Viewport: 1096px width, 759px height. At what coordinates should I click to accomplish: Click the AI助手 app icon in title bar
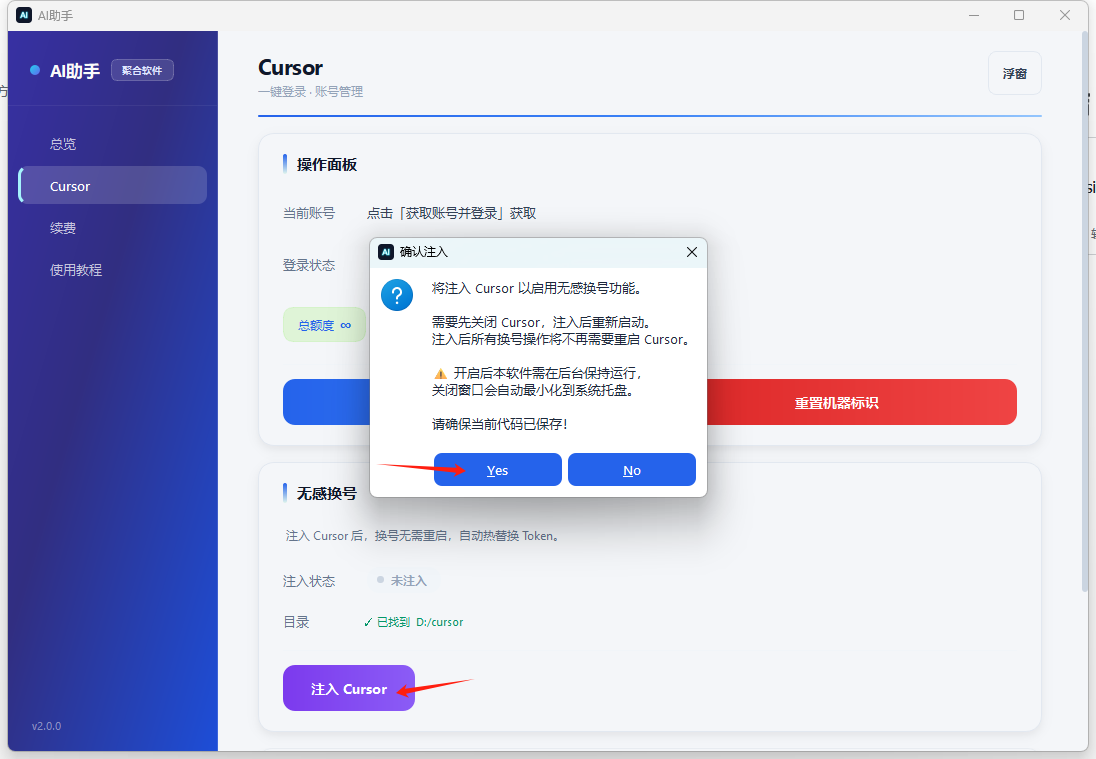(24, 15)
